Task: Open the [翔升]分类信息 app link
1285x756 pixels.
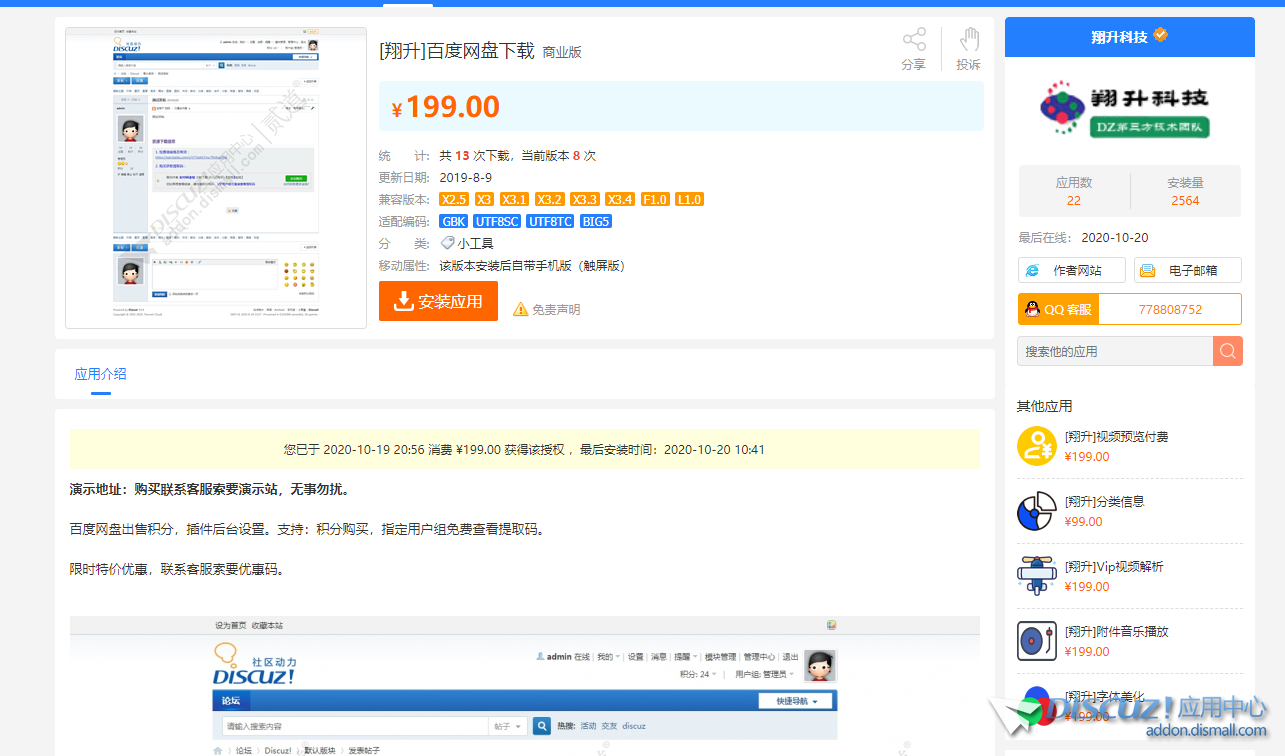Action: (x=1104, y=501)
